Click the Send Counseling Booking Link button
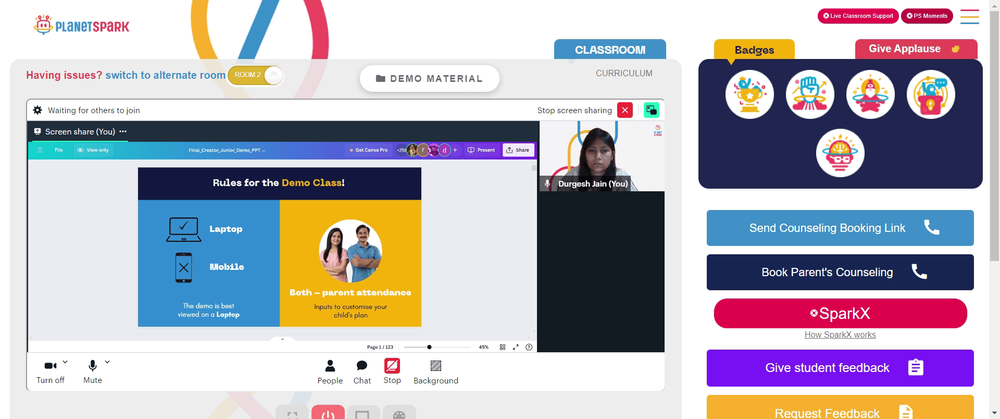 coord(840,228)
